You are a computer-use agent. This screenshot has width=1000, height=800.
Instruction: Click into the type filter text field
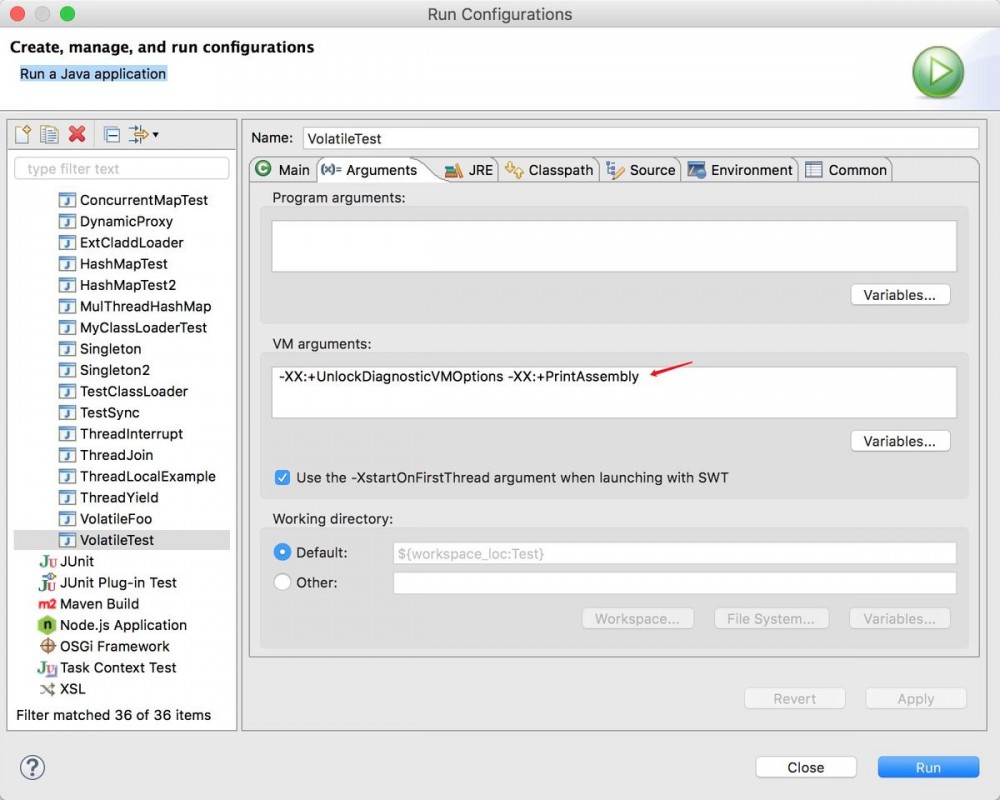point(121,168)
